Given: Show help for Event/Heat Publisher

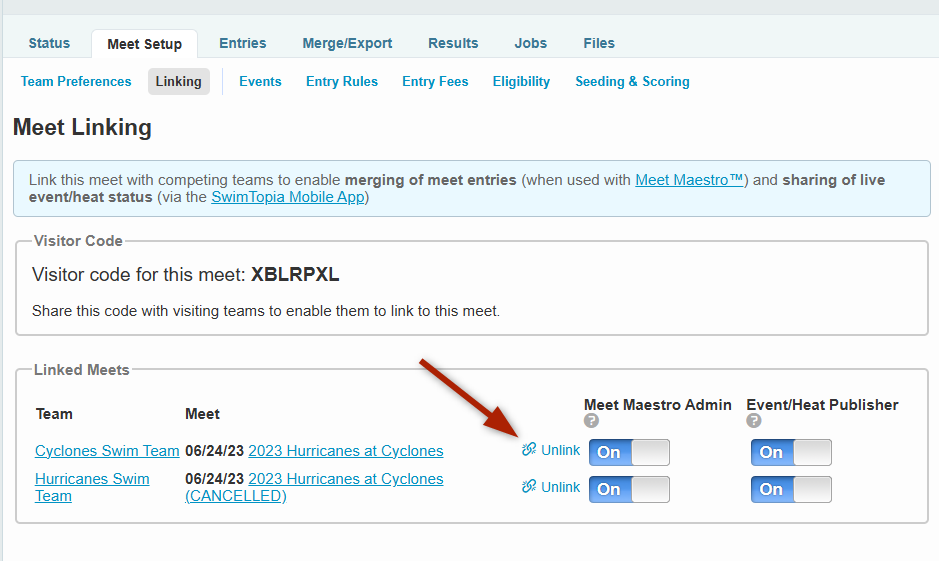Looking at the screenshot, I should (753, 421).
